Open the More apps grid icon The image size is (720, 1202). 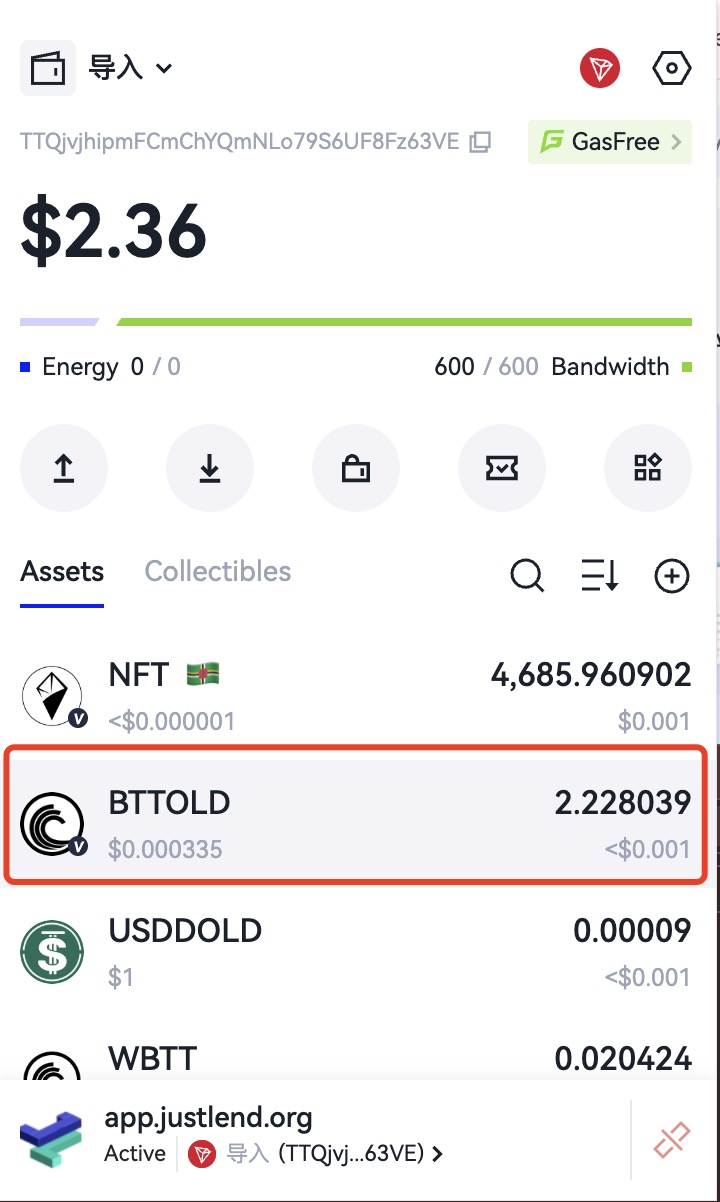click(648, 468)
